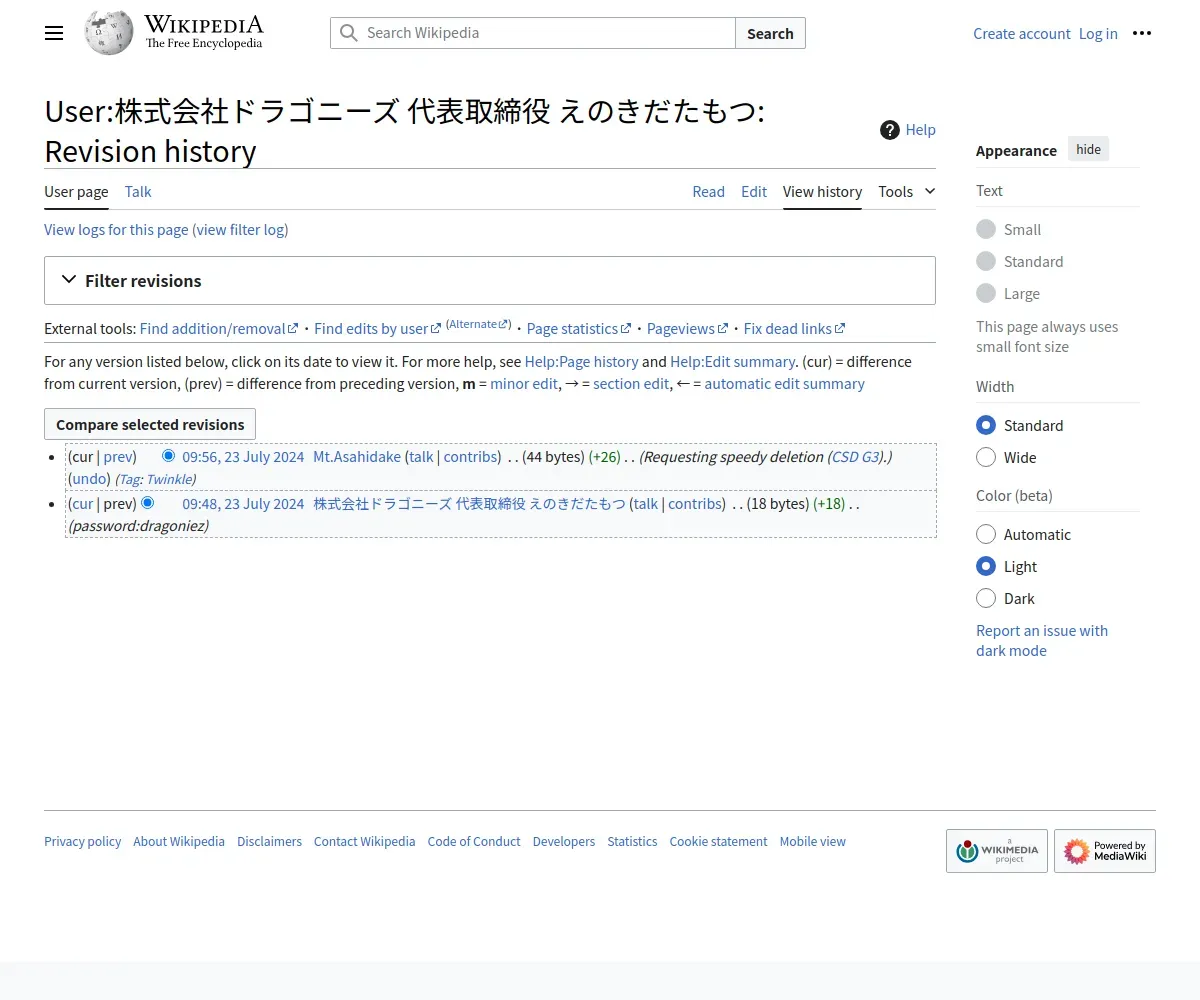1200x1000 pixels.
Task: Open View logs for this page link
Action: tap(116, 229)
